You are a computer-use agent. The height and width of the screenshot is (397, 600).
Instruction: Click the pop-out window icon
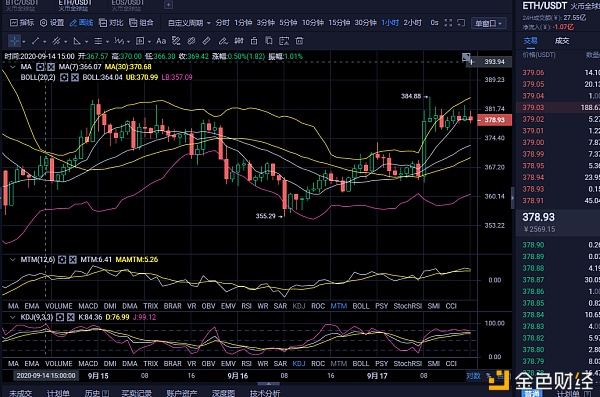[461, 23]
